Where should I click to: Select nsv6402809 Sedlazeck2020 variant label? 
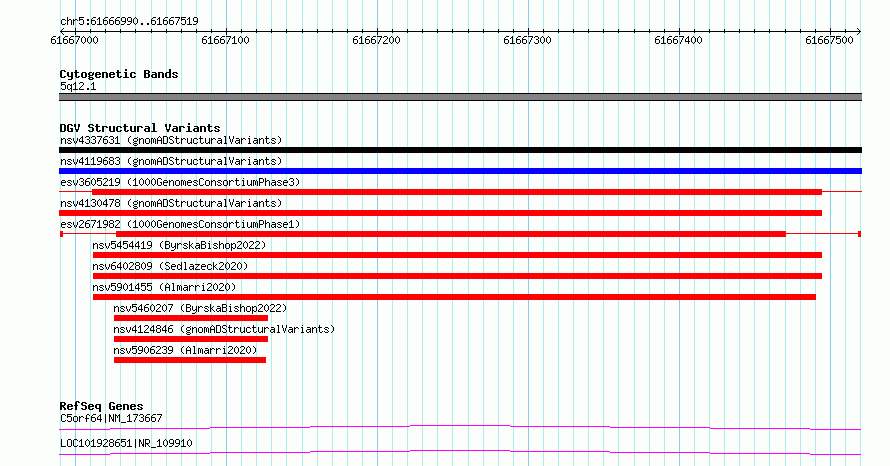coord(170,266)
